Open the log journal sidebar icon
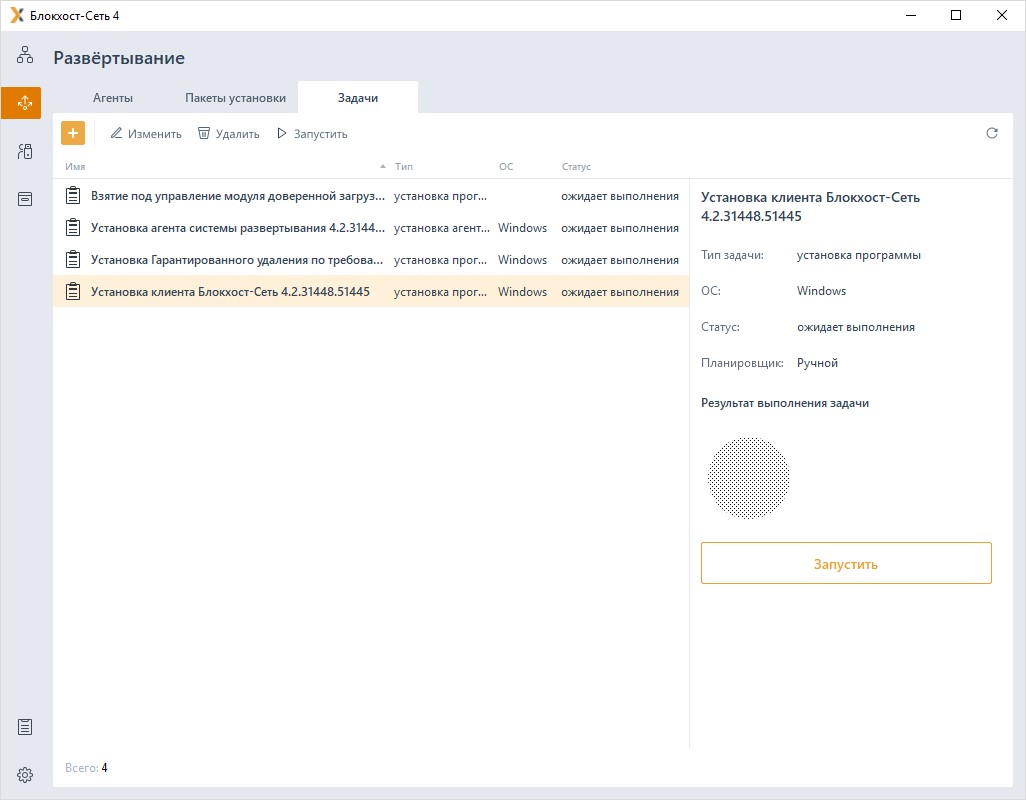 click(x=25, y=727)
